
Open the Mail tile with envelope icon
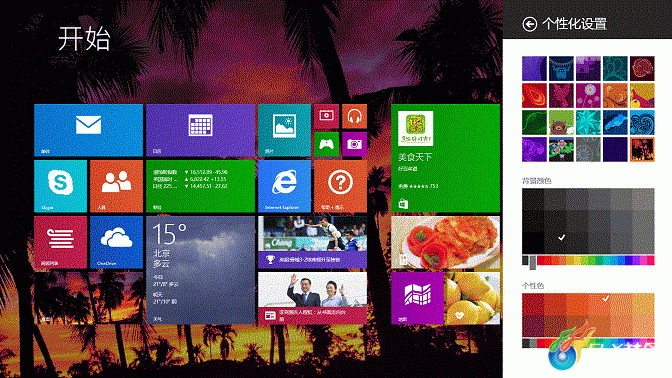[88, 130]
